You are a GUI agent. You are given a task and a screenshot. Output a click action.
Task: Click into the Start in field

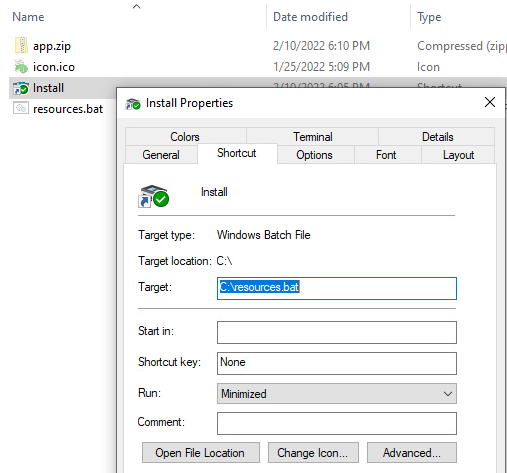pos(337,332)
